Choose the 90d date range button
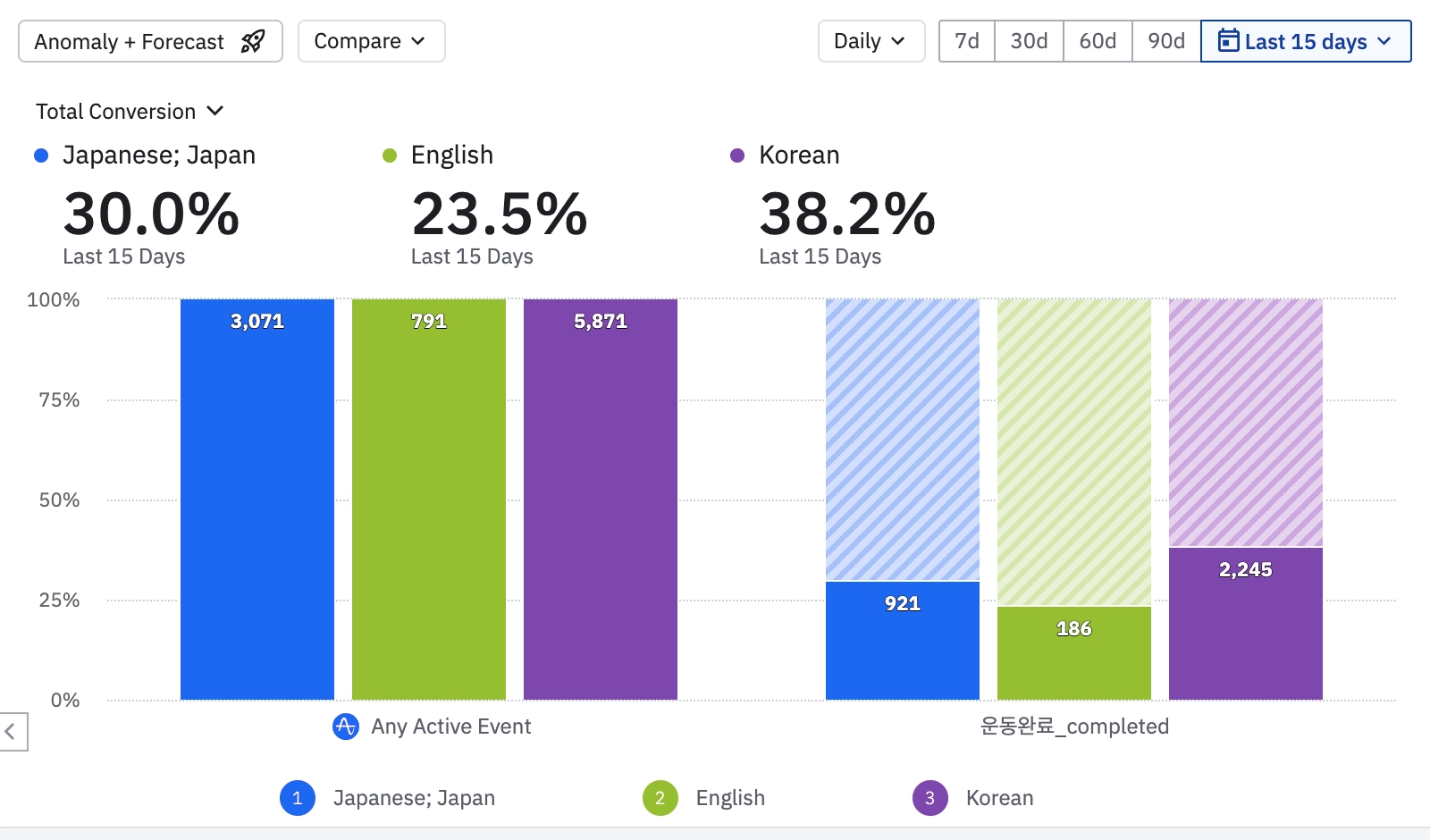This screenshot has height=840, width=1430. [1166, 41]
